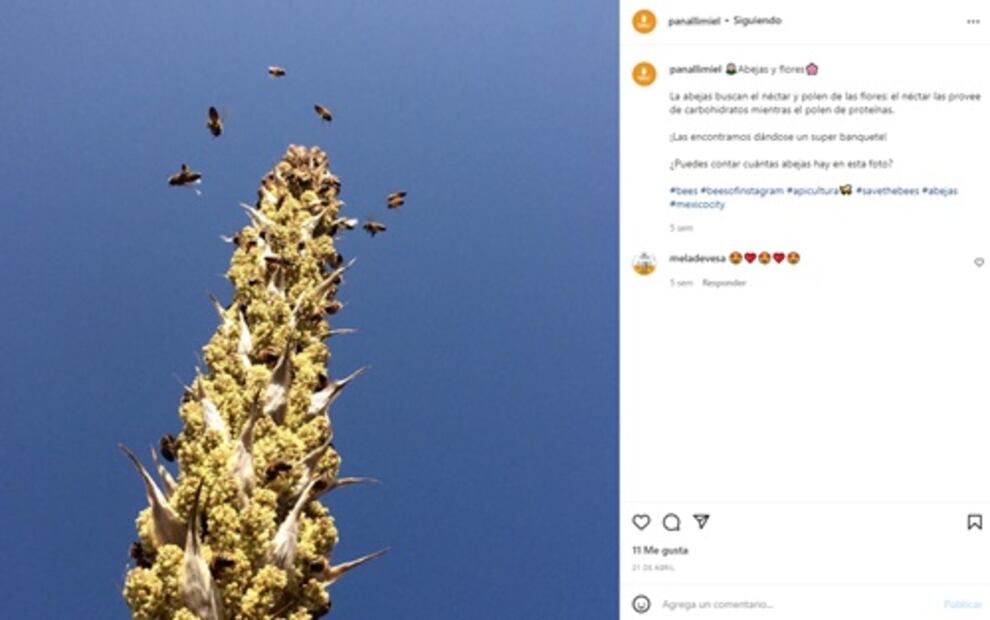Open #beesofinstagram hashtag

click(x=742, y=191)
